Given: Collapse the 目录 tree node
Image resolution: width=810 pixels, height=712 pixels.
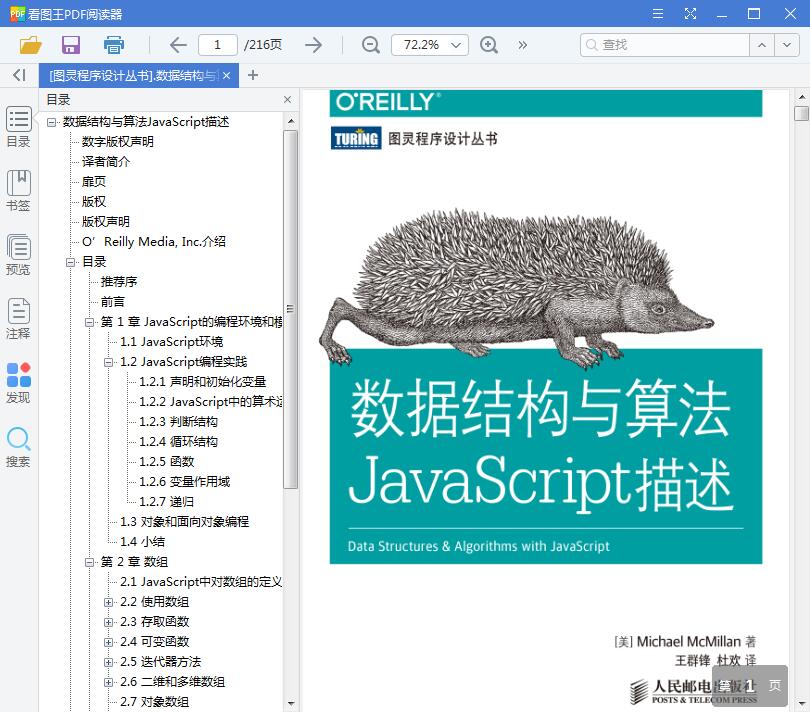Looking at the screenshot, I should 70,262.
